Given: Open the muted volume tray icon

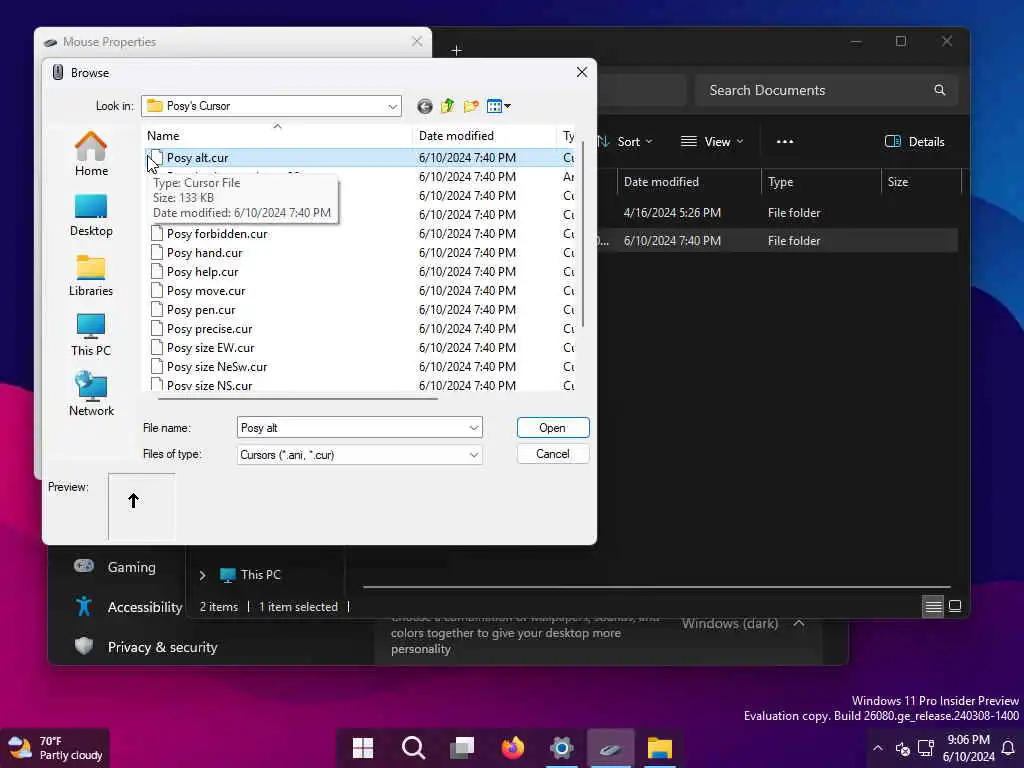Looking at the screenshot, I should [903, 748].
